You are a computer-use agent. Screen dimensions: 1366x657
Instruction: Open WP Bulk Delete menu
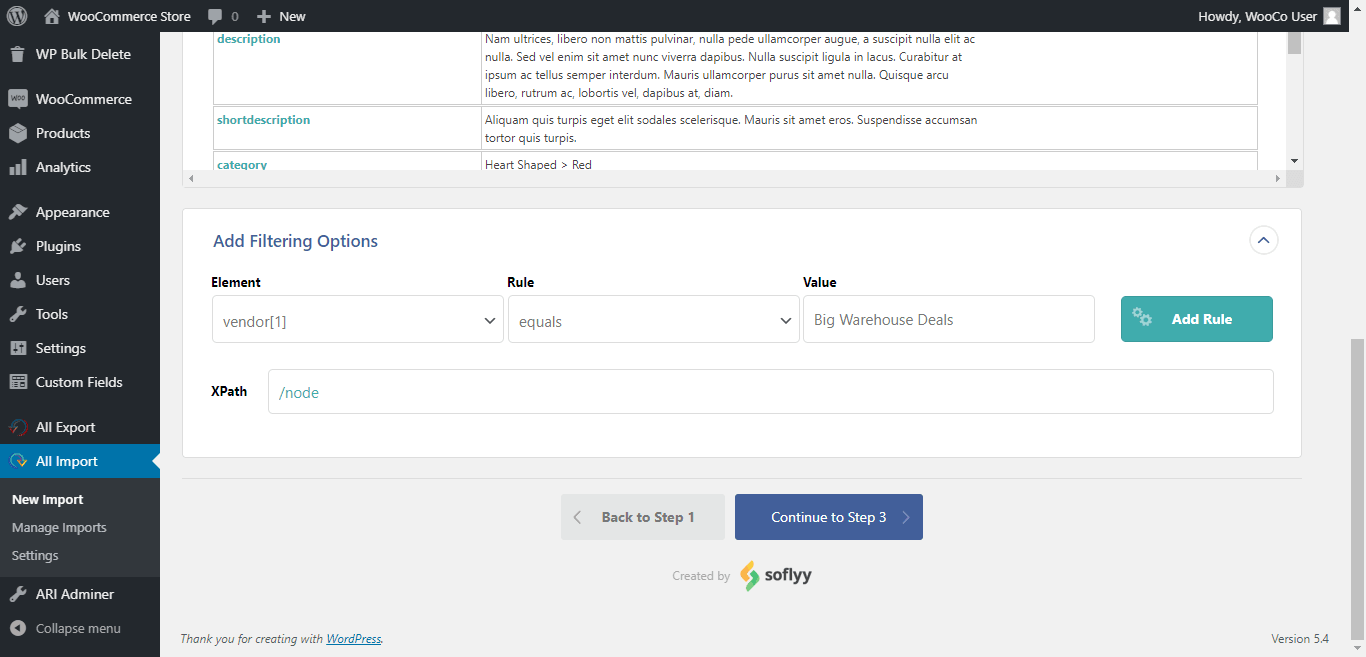(80, 54)
